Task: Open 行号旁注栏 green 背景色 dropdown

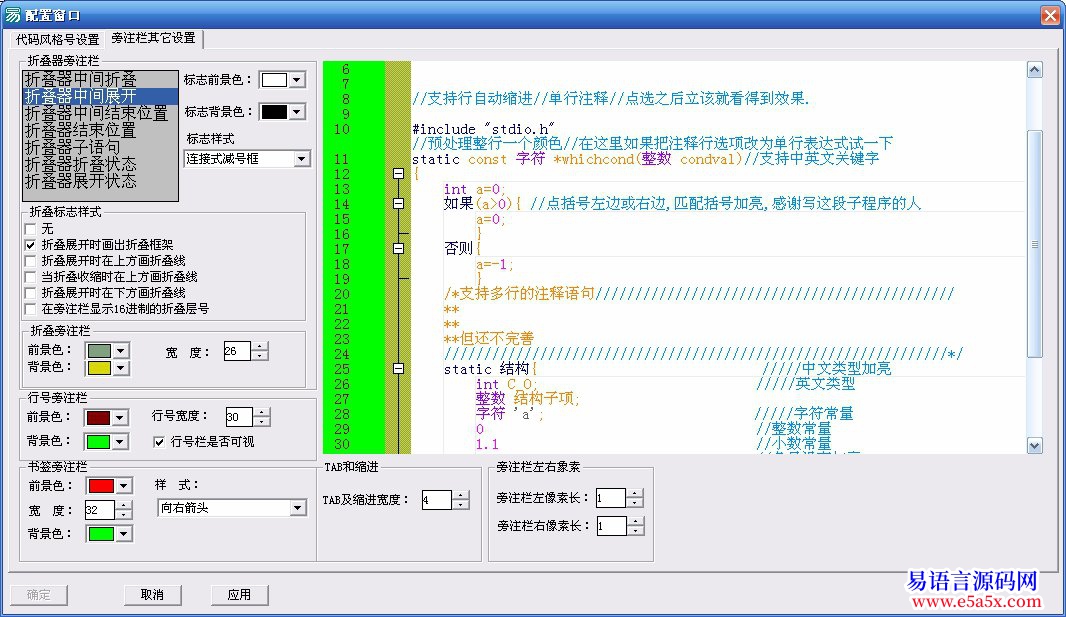Action: click(120, 442)
